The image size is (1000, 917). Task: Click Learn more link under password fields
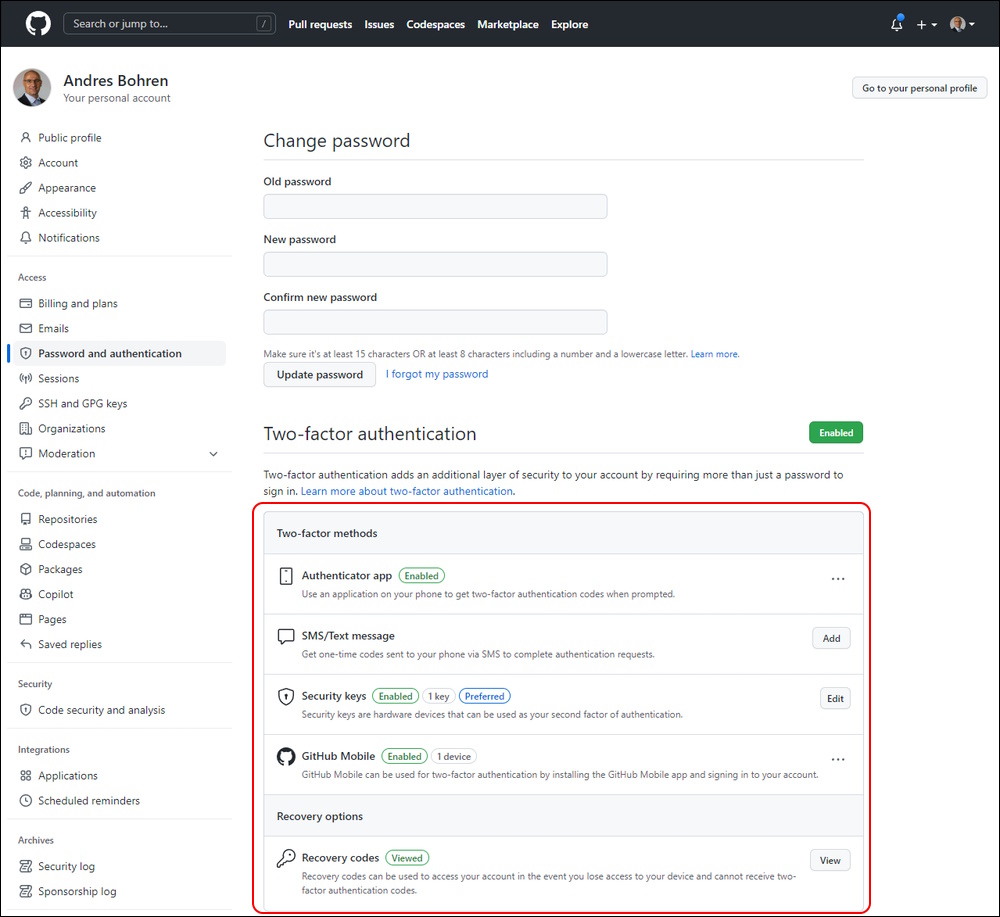tap(714, 354)
